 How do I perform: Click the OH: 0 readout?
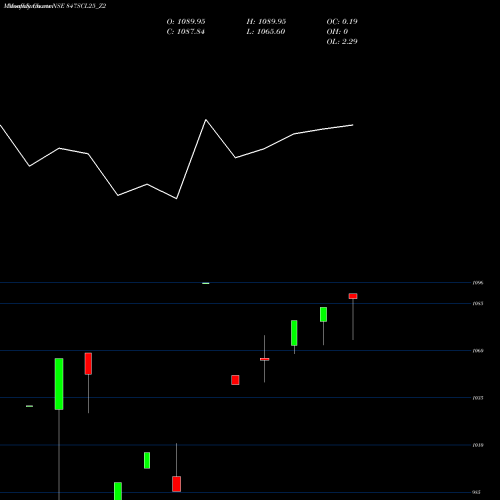coord(337,32)
